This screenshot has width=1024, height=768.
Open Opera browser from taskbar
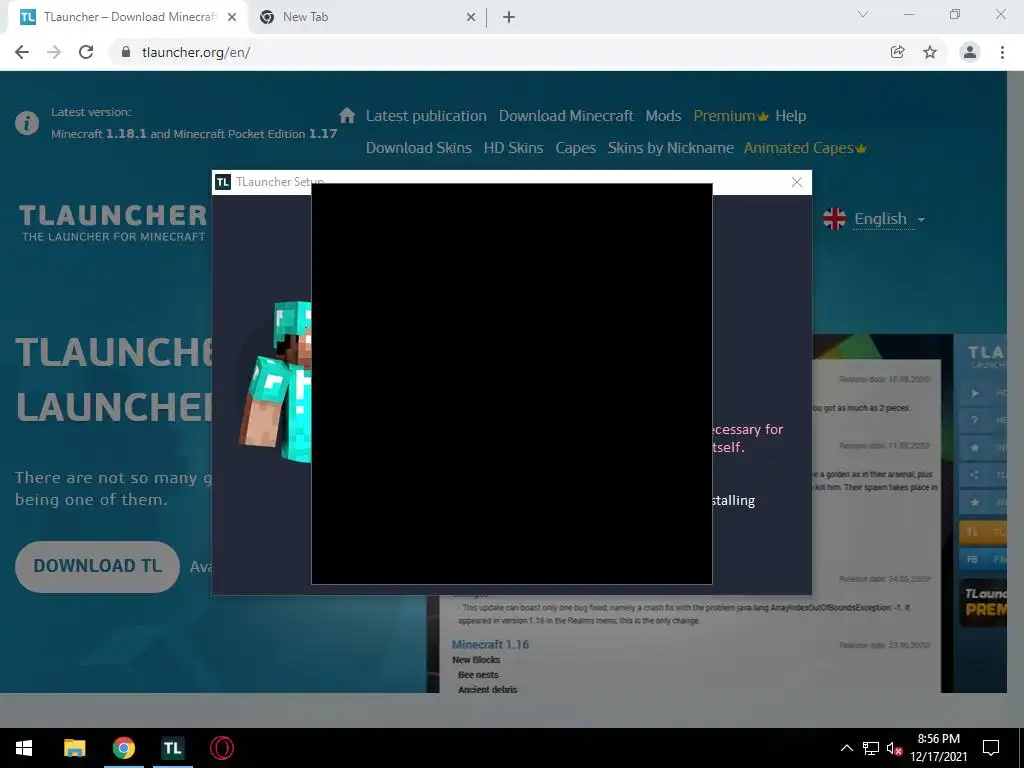221,748
